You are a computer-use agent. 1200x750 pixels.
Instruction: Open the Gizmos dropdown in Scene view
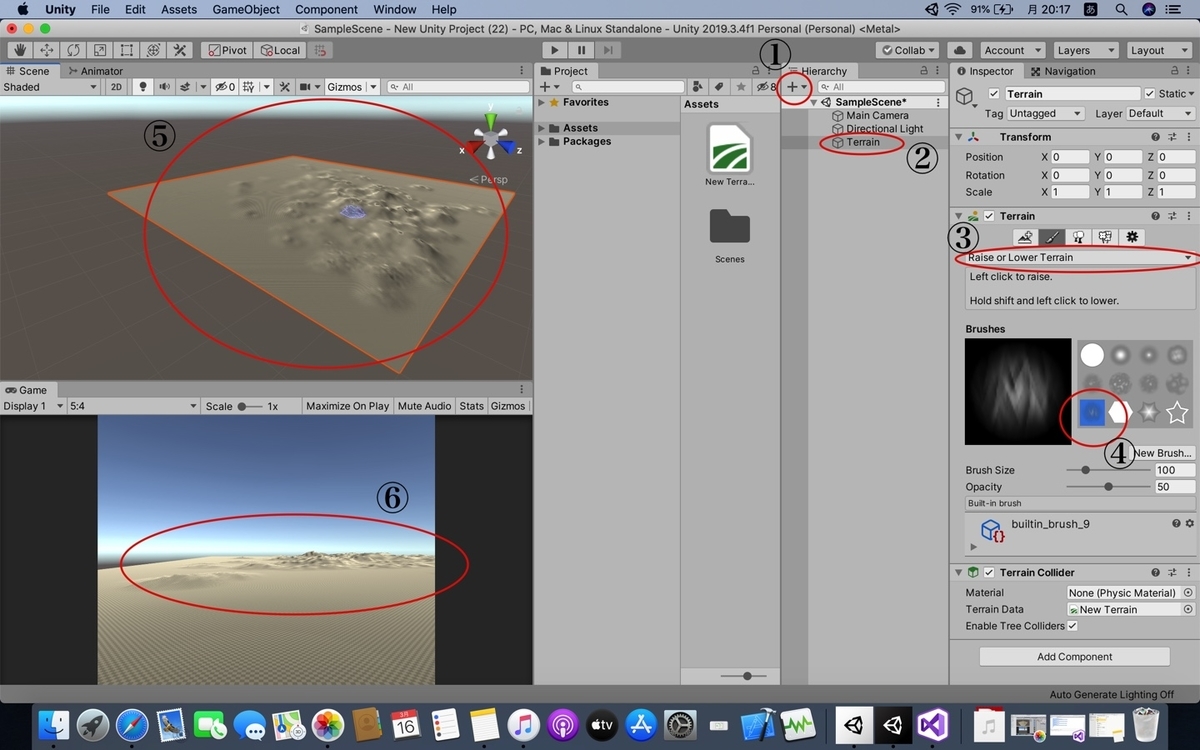[351, 87]
